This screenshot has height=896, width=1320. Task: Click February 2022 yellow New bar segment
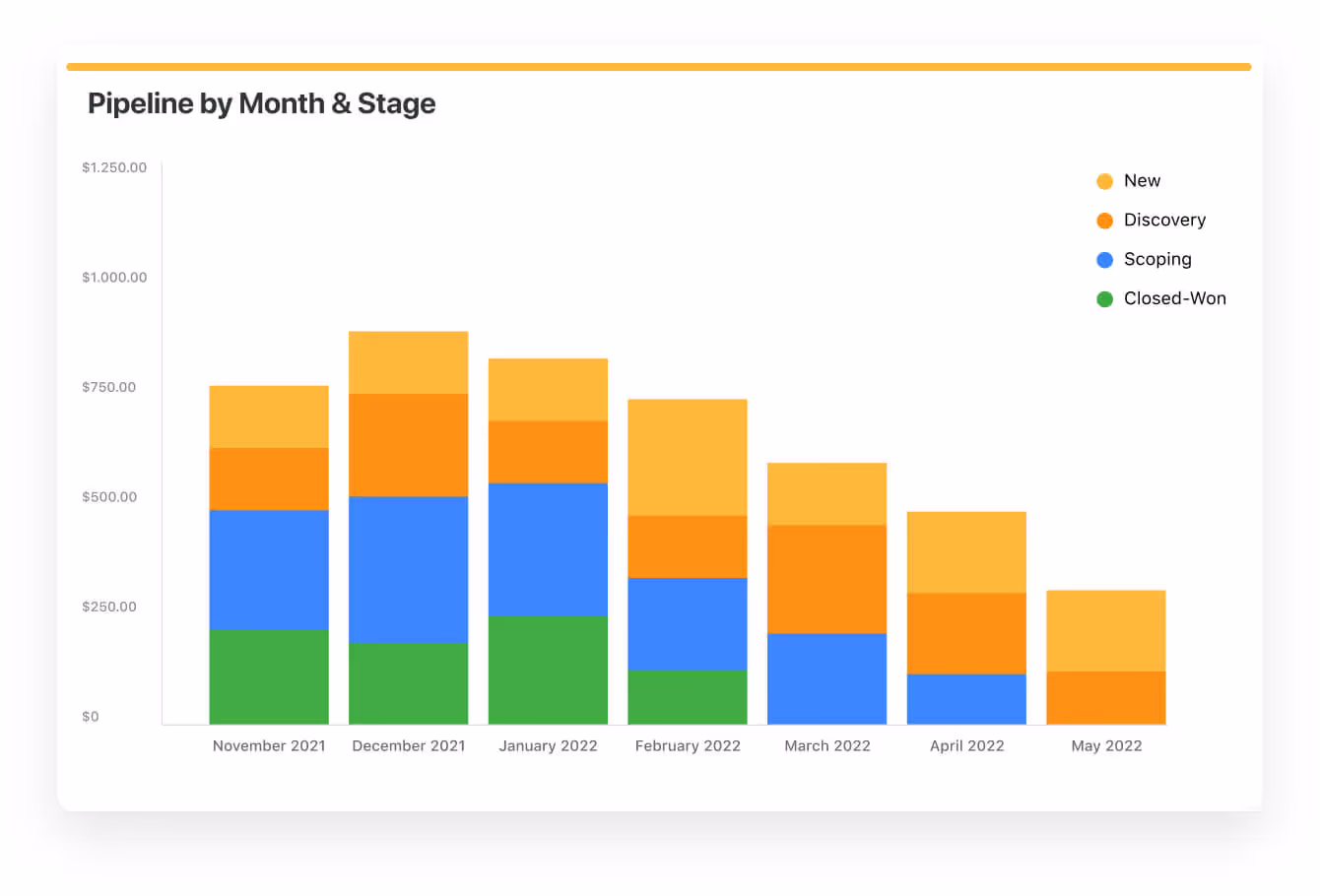[x=688, y=457]
